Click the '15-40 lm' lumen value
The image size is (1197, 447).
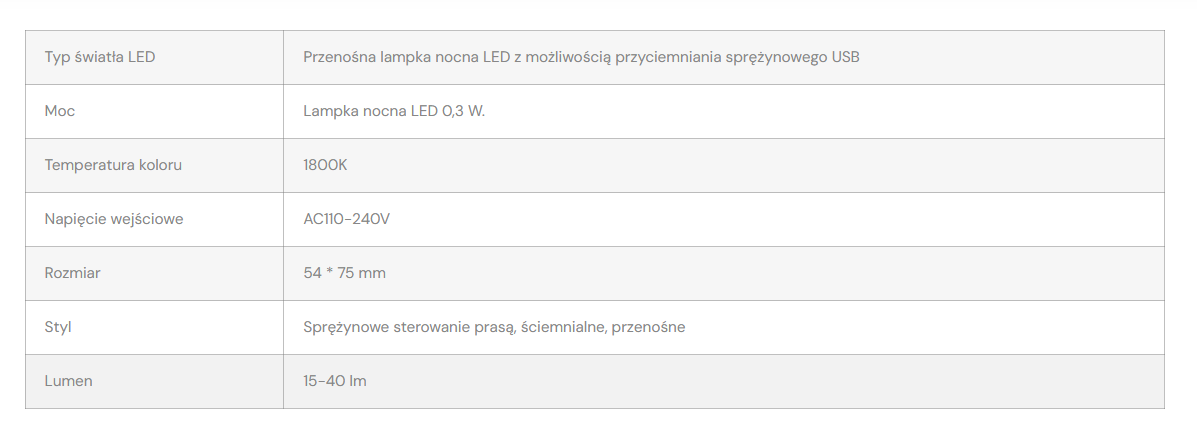[334, 381]
